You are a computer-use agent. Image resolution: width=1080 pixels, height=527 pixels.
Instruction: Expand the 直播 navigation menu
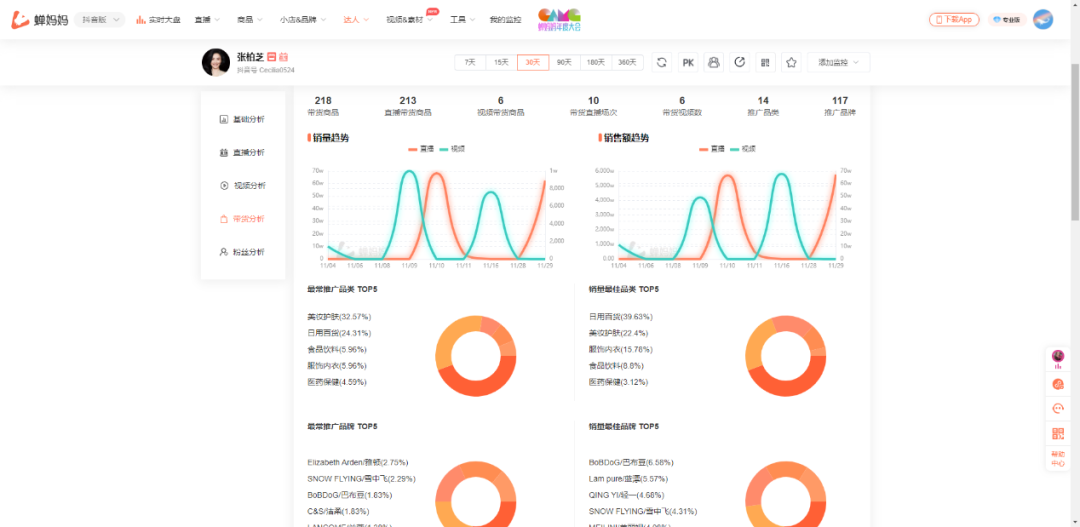[207, 19]
